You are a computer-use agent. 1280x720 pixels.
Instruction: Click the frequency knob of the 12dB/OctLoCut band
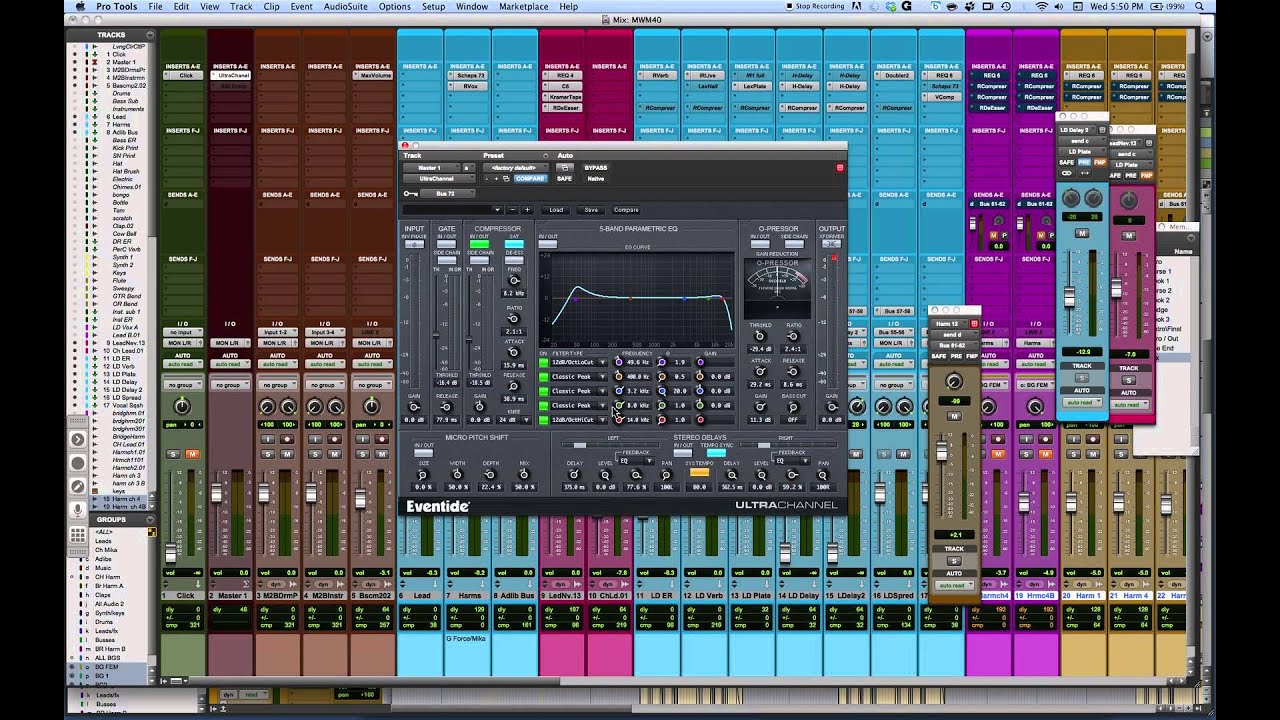[x=618, y=362]
